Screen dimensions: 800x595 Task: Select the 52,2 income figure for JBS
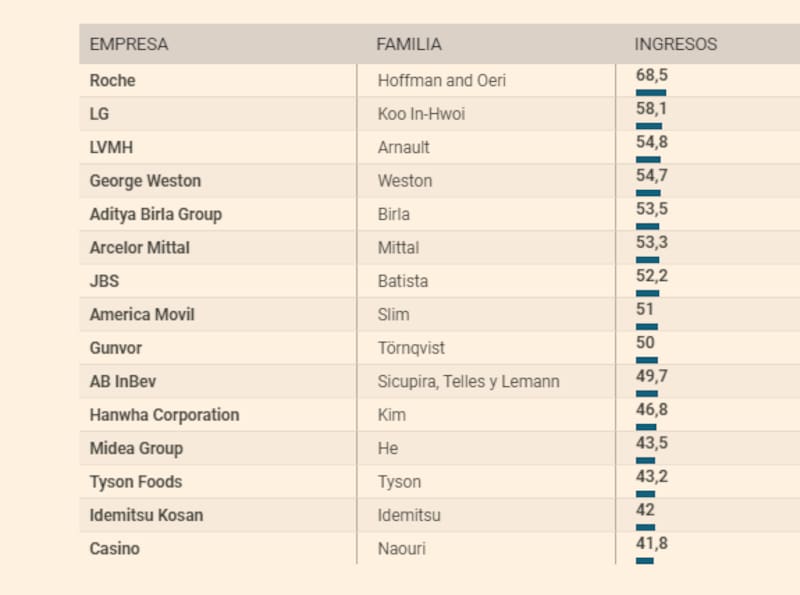click(651, 276)
